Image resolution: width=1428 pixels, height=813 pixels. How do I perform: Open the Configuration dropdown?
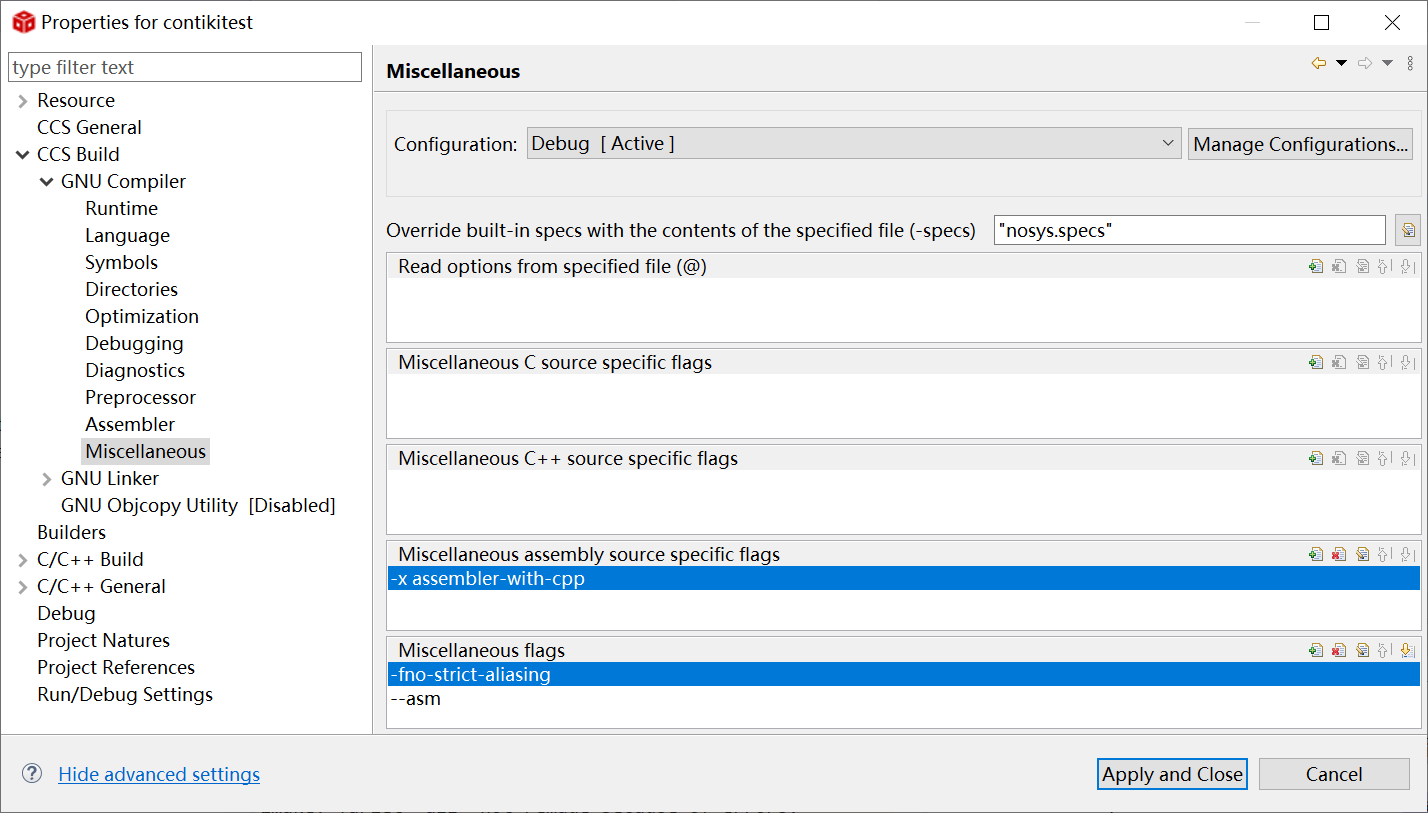click(854, 144)
